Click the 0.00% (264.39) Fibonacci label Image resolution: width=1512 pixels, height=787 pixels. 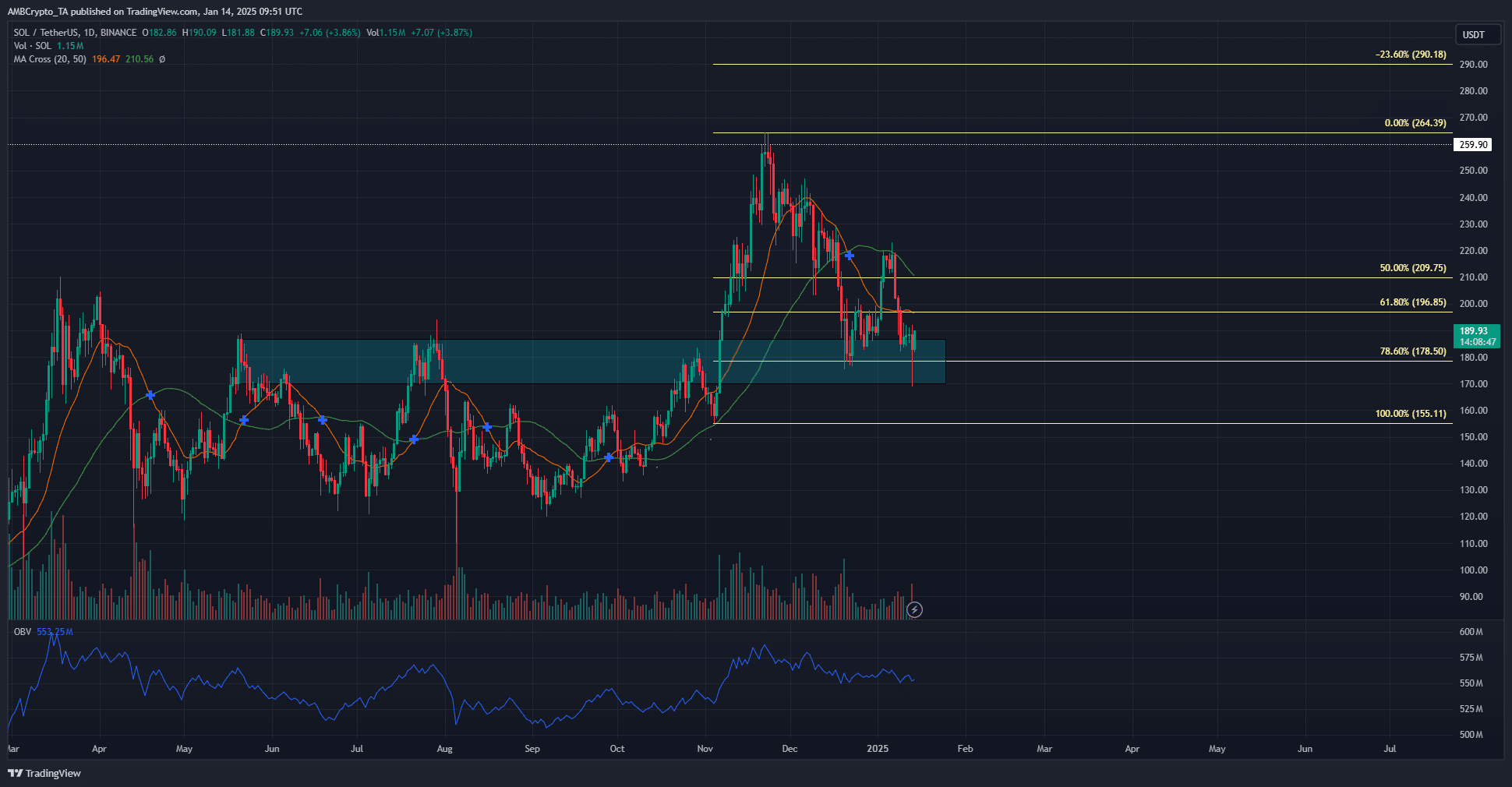[1415, 123]
